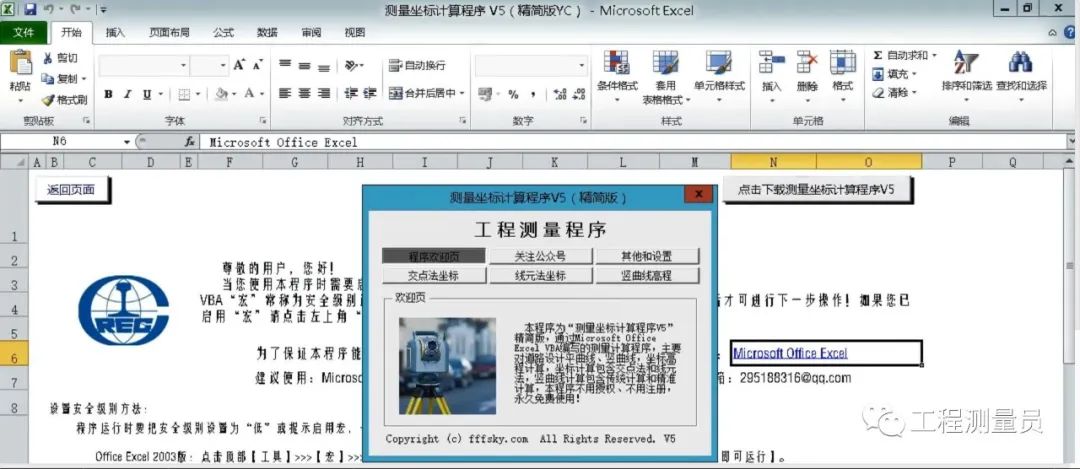Align text to middle of cell
This screenshot has width=1080, height=469.
click(x=304, y=65)
